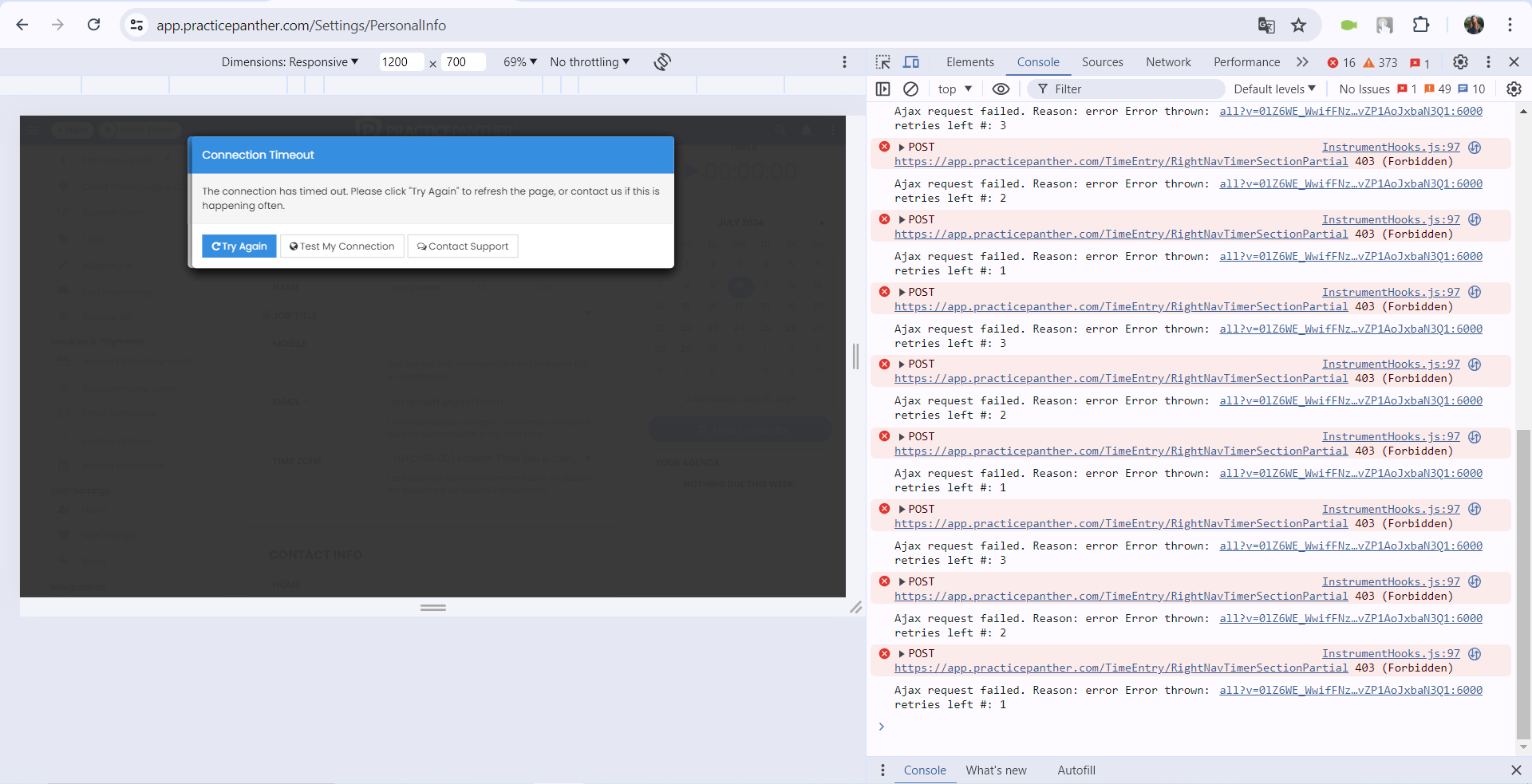Toggle the console sidebar icon
This screenshot has width=1532, height=784.
click(882, 89)
